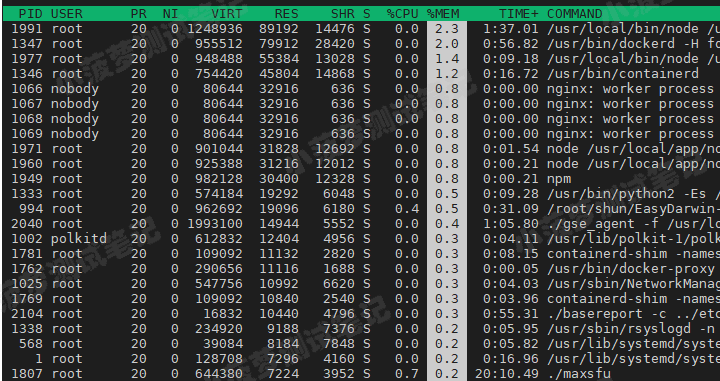
Task: Click the ./maxsfu command
Action: [x=579, y=374]
